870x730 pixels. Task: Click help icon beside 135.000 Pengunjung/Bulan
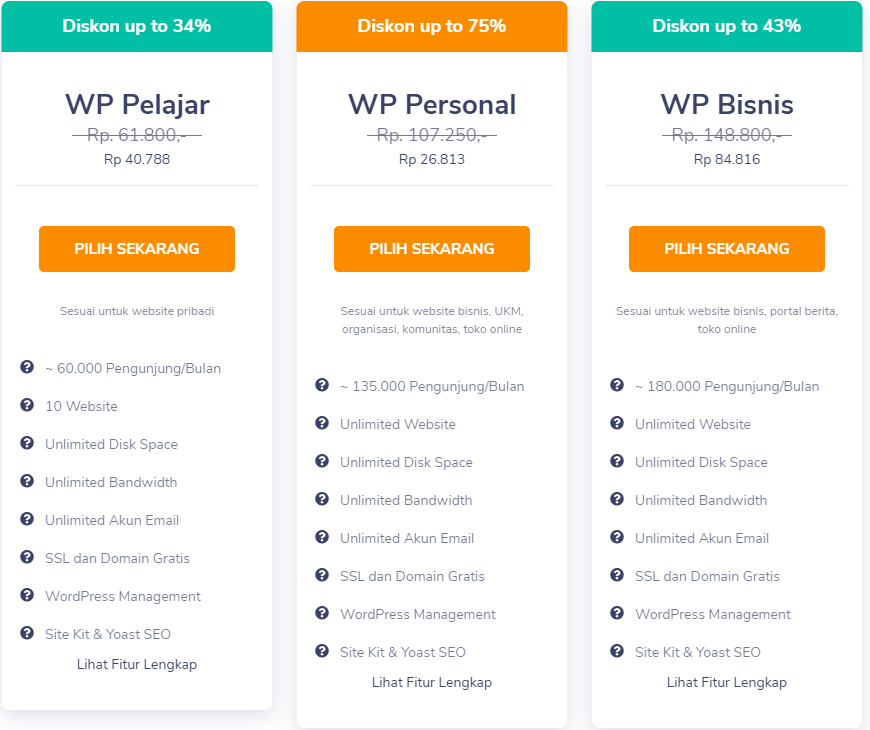point(322,385)
